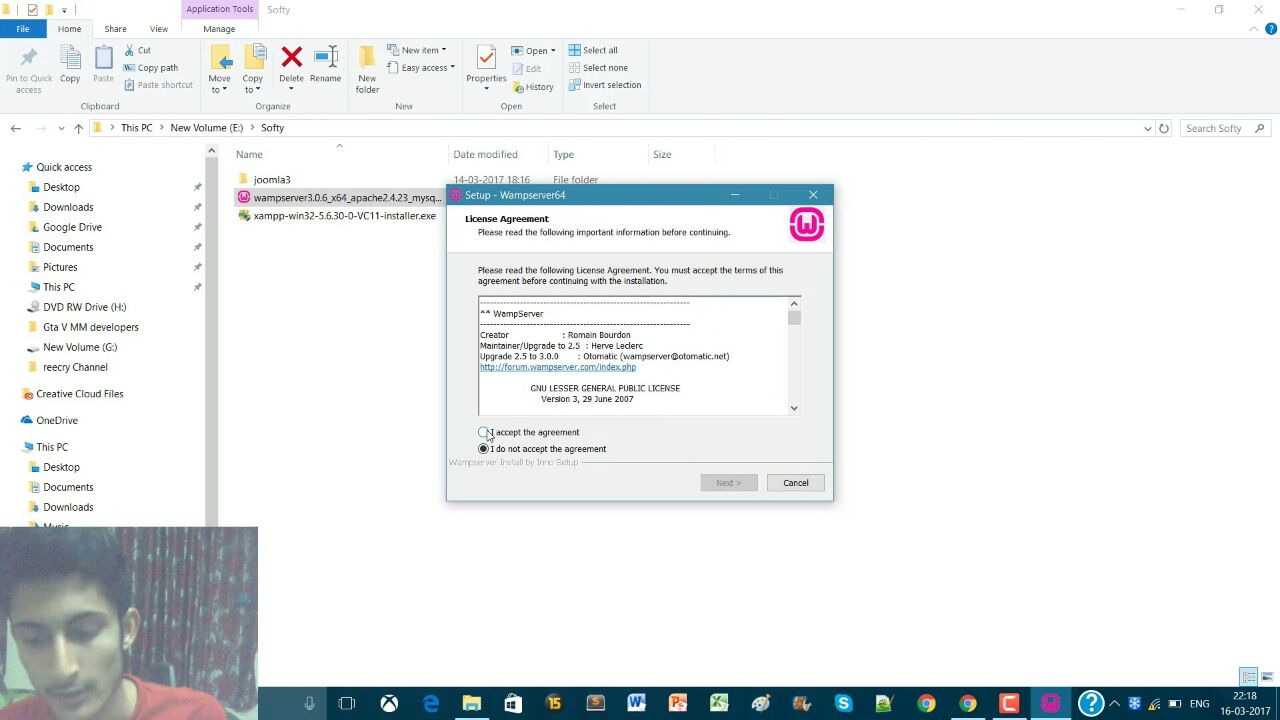Show hidden system tray icons

click(1114, 704)
